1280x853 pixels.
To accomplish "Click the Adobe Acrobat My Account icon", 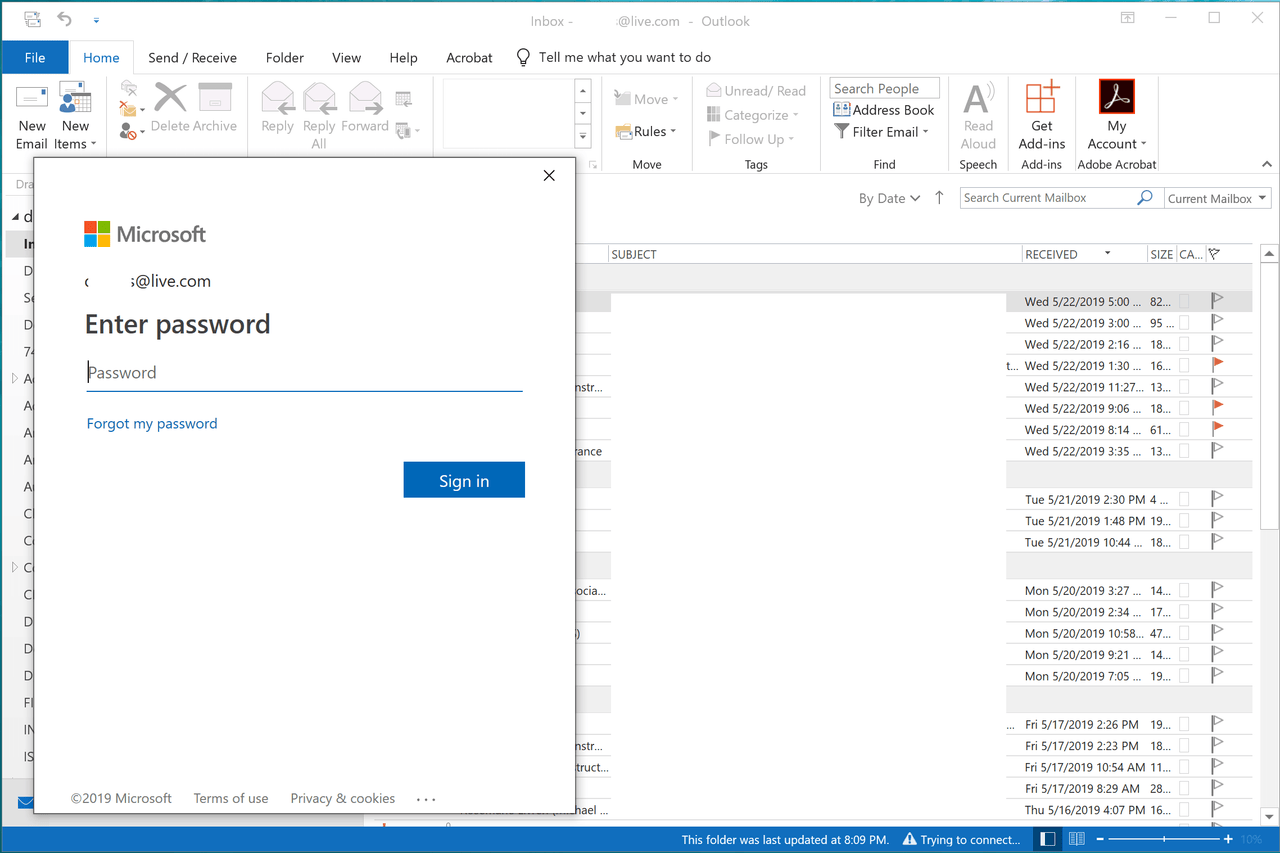I will 1117,97.
